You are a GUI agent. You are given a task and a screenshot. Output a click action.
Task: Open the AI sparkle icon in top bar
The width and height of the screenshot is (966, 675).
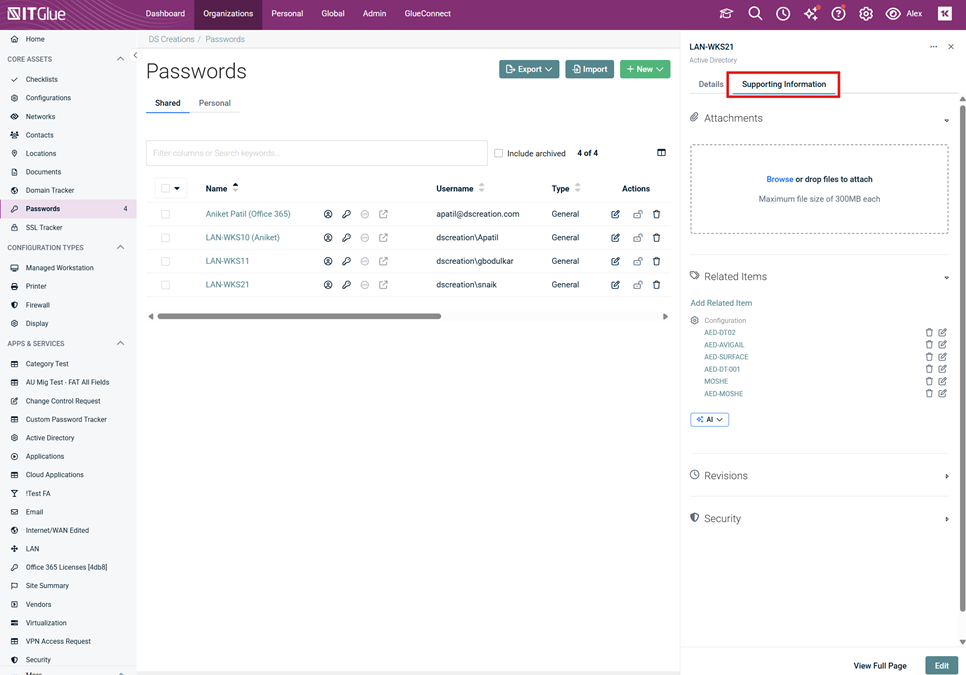click(811, 14)
